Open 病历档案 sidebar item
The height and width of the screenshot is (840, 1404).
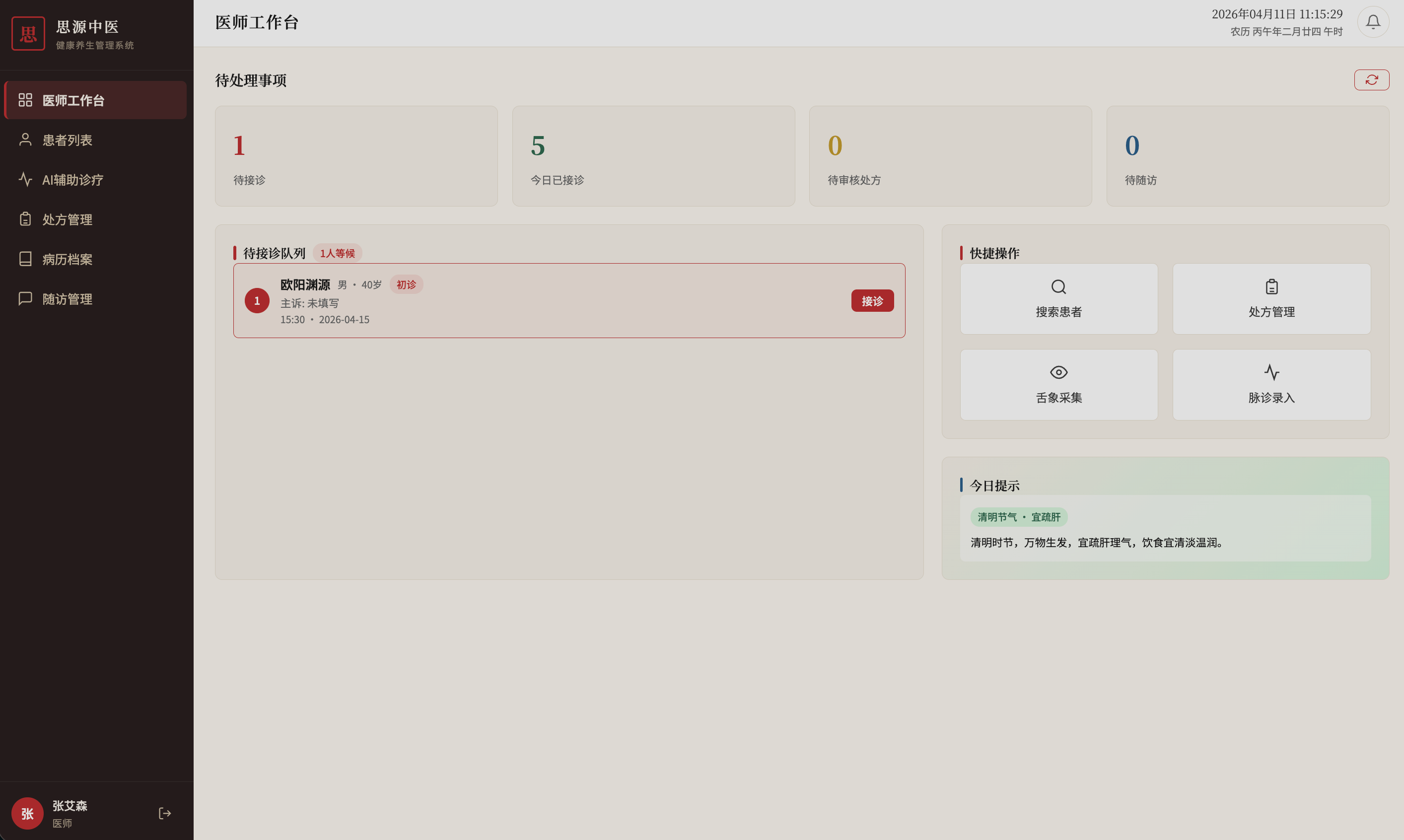(x=67, y=259)
